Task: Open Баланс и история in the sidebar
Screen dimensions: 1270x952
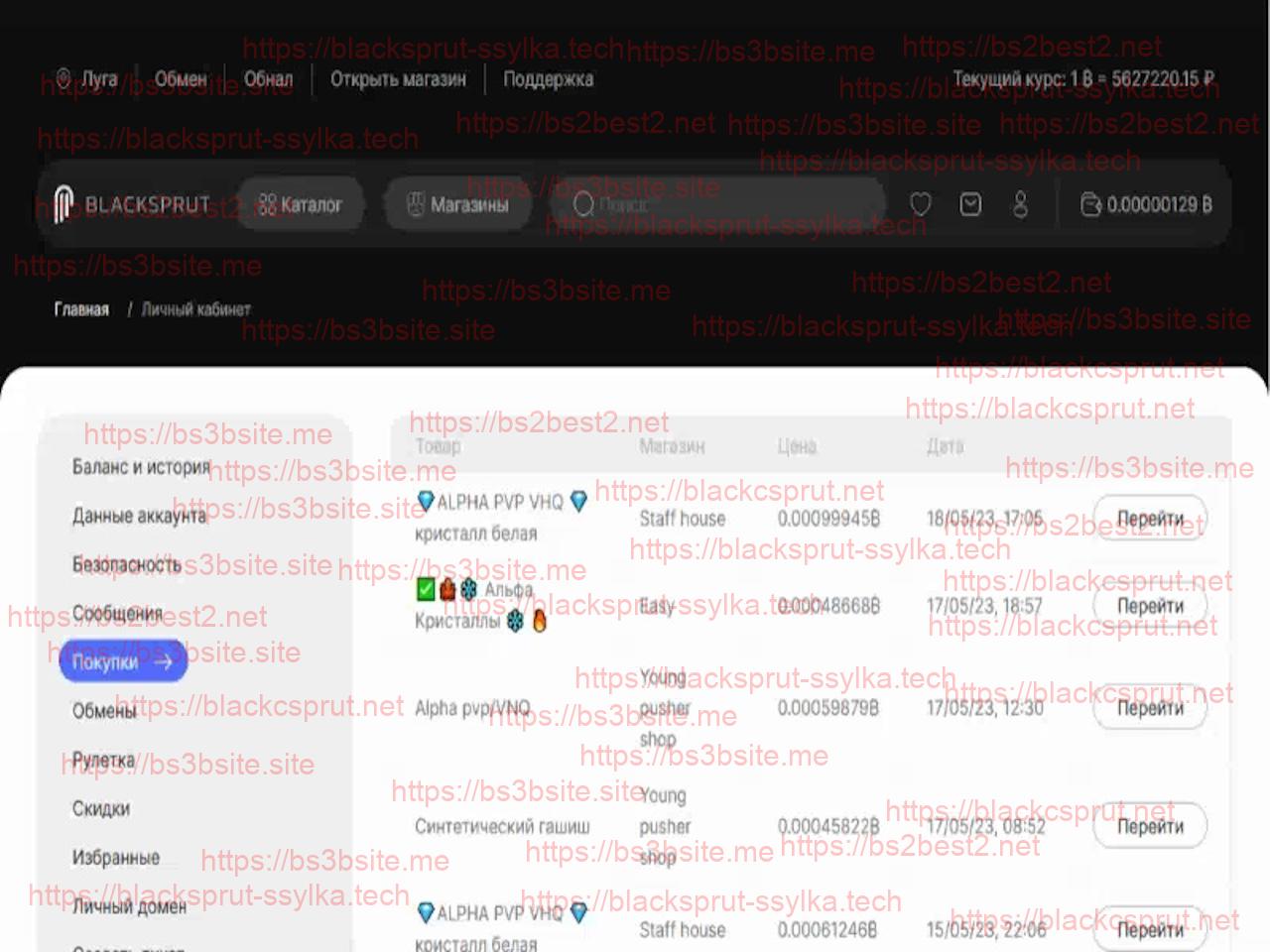Action: click(x=141, y=466)
